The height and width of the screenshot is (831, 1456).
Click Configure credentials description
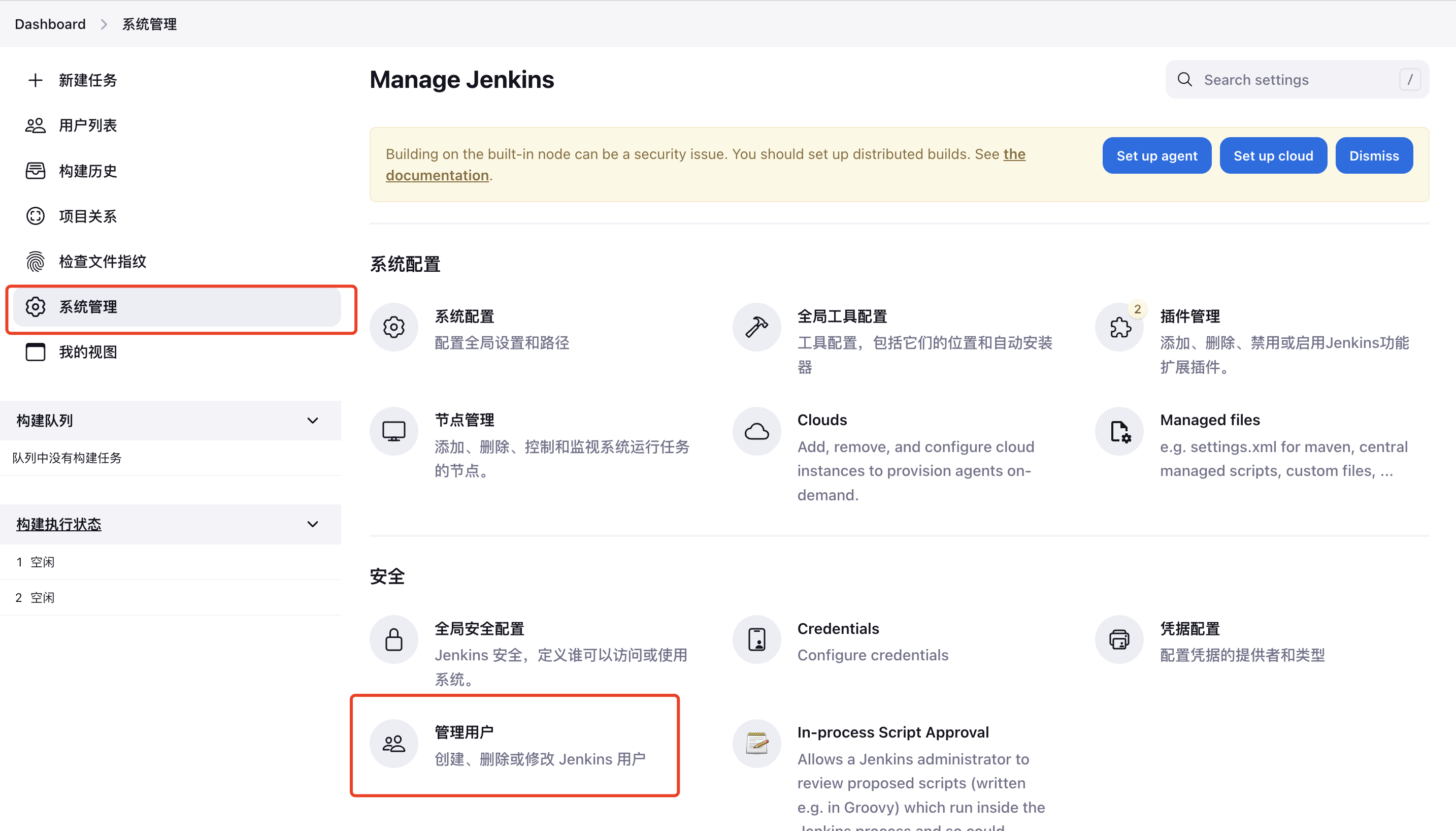873,655
